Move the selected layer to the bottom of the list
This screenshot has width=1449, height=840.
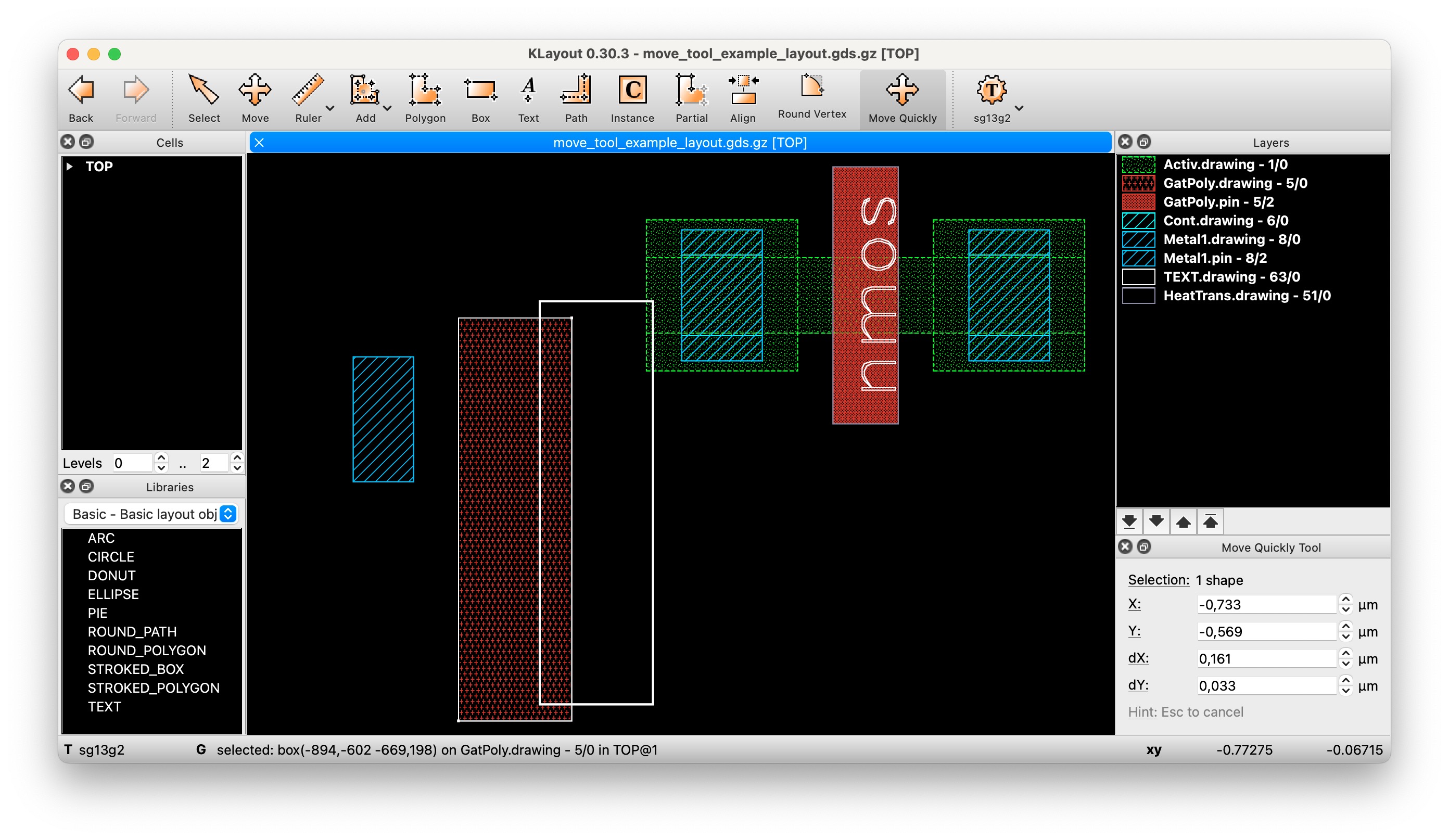click(1129, 521)
